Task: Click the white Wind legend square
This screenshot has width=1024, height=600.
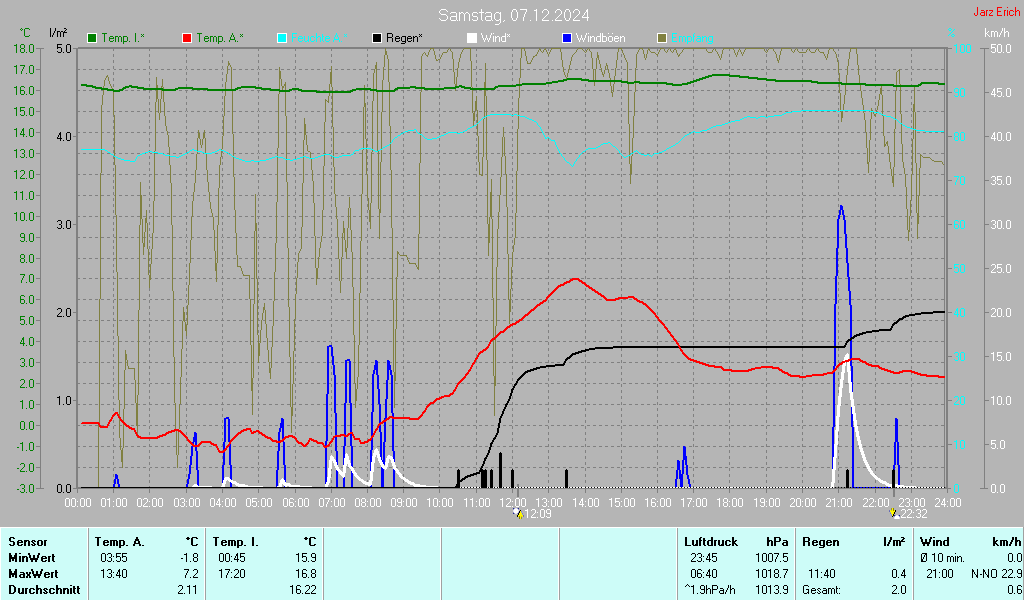Action: click(x=472, y=39)
